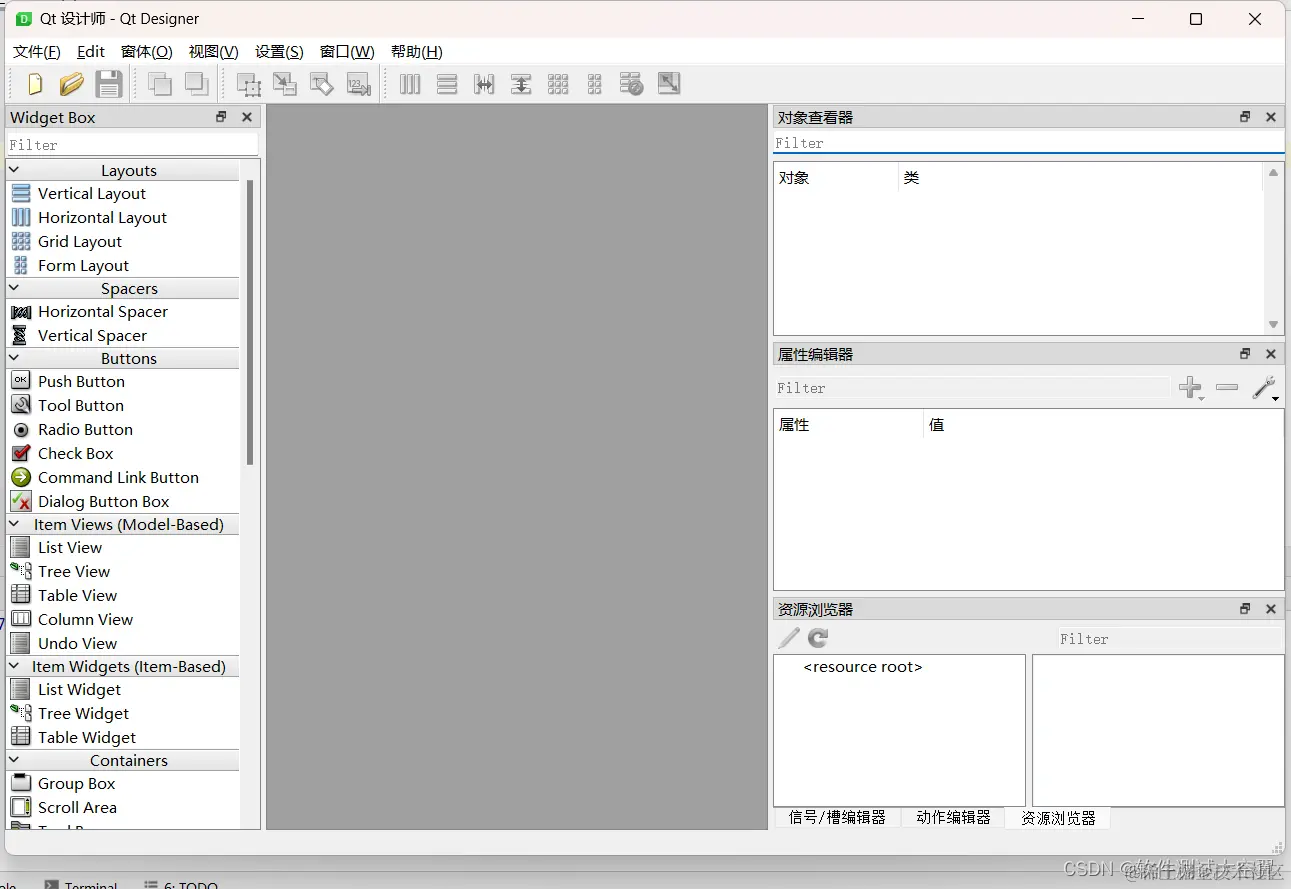Float the Widget Box panel

[221, 117]
